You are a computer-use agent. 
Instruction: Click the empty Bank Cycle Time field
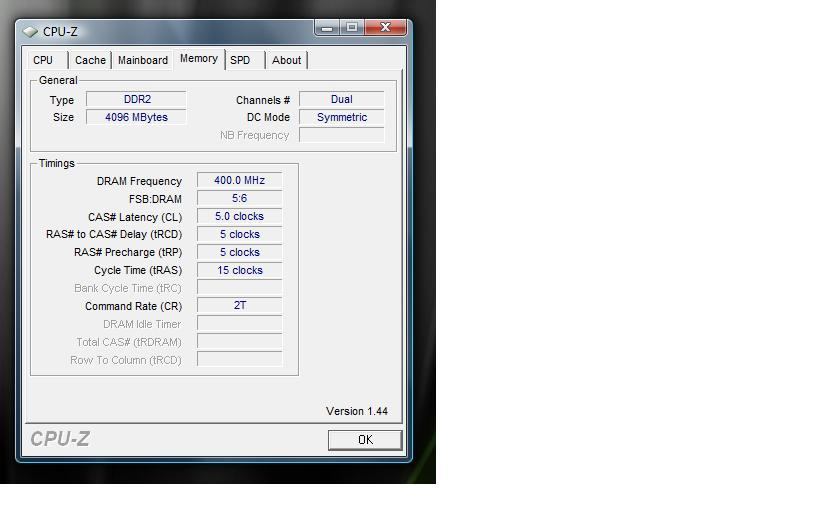[239, 288]
